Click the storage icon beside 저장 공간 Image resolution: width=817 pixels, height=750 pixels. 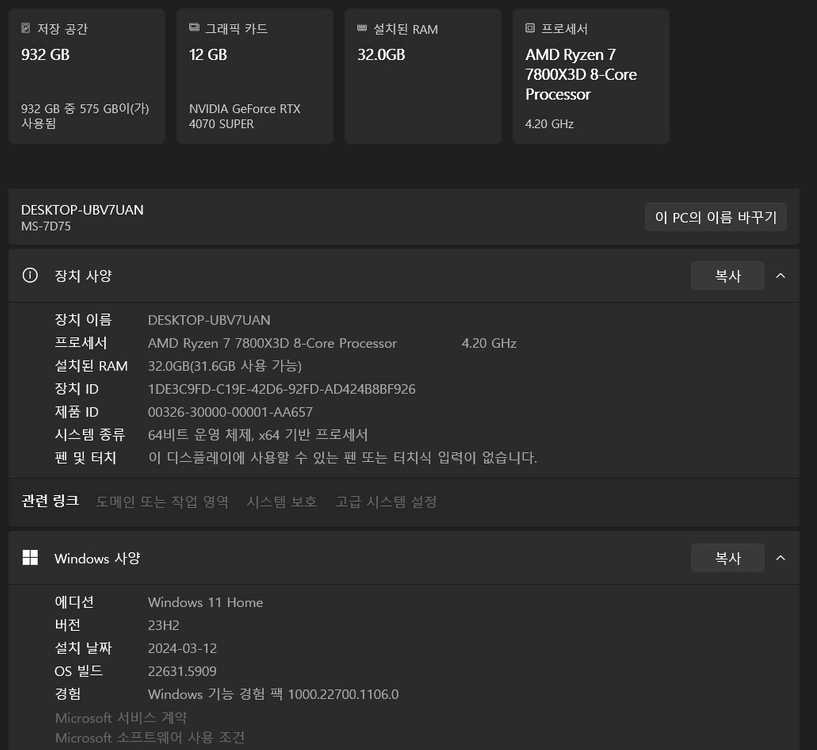[x=26, y=28]
